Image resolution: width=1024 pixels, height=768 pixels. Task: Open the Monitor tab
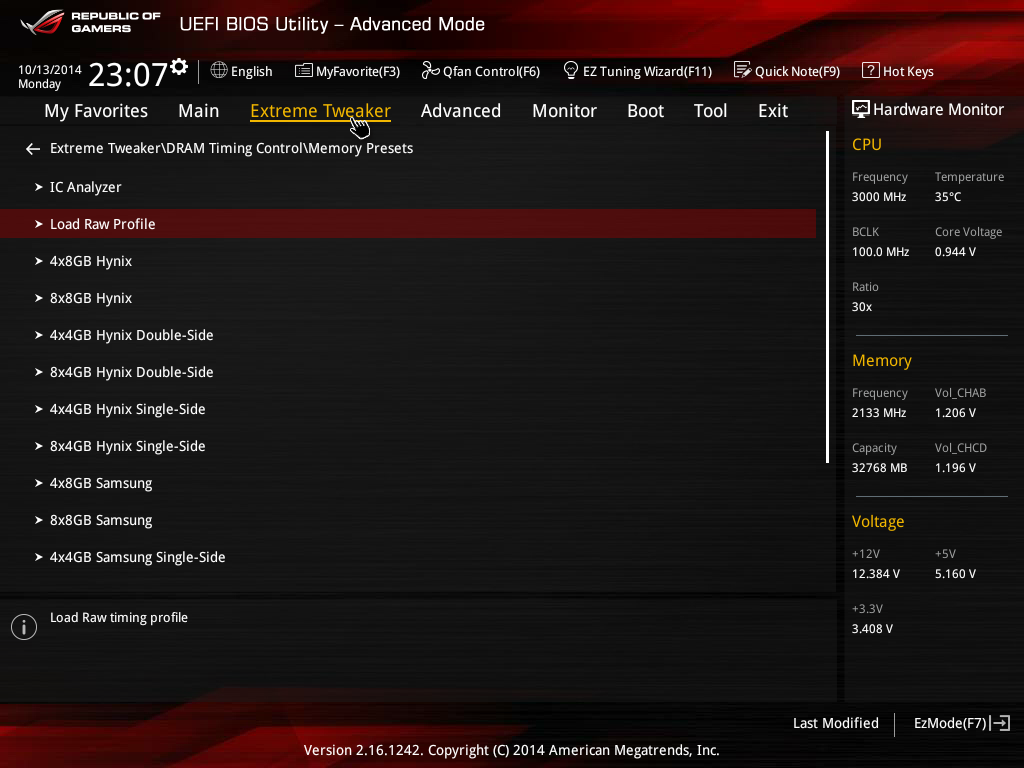click(564, 111)
